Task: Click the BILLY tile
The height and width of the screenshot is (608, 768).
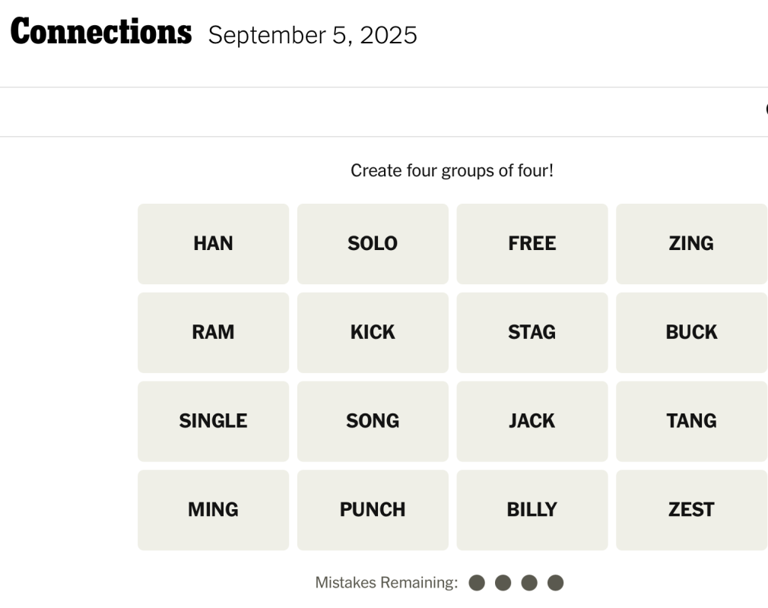Action: coord(532,510)
